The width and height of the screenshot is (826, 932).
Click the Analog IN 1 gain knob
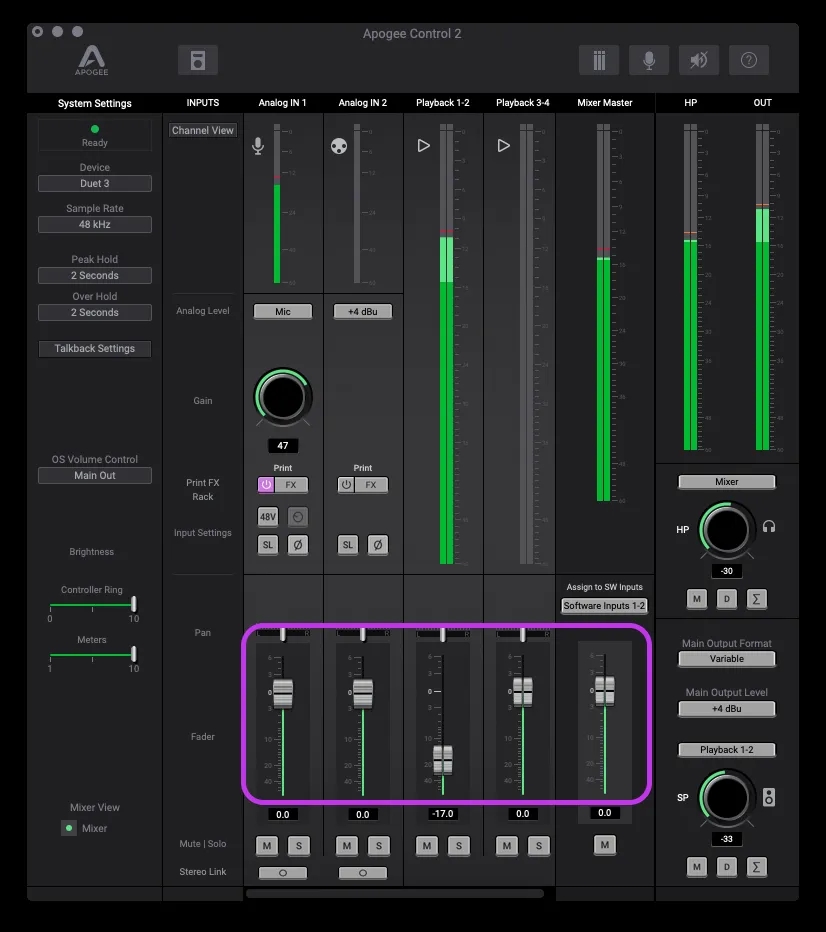[283, 398]
